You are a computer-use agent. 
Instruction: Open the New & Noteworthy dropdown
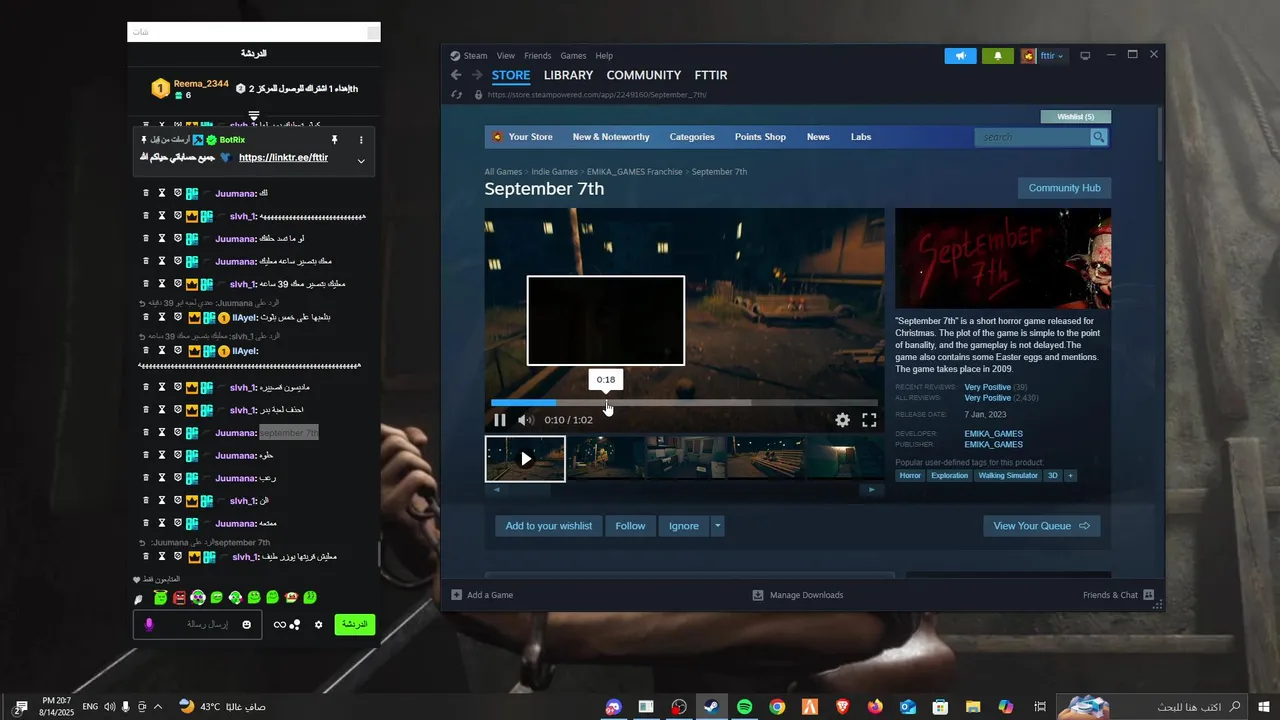click(611, 137)
